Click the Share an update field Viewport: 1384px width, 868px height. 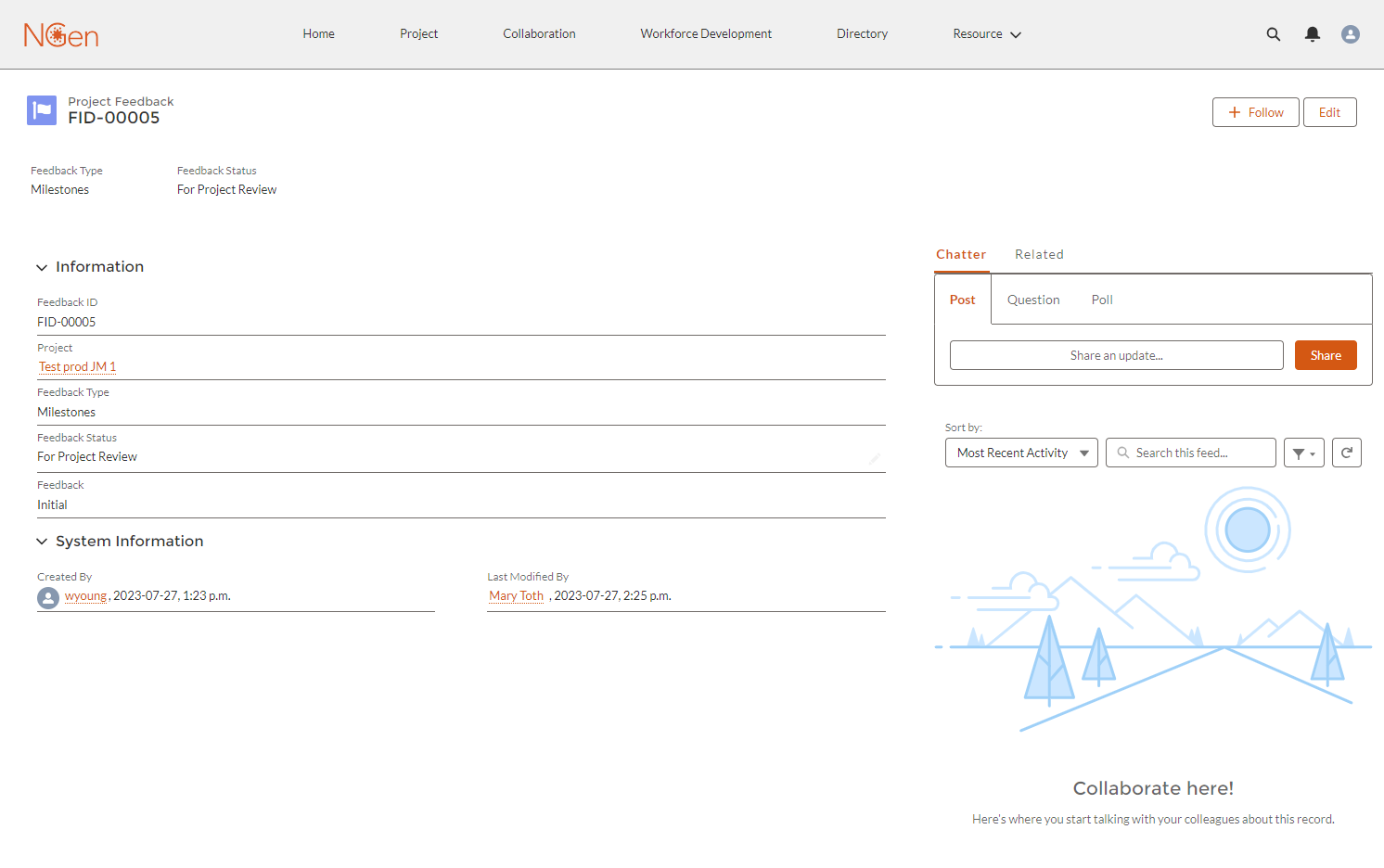1117,355
